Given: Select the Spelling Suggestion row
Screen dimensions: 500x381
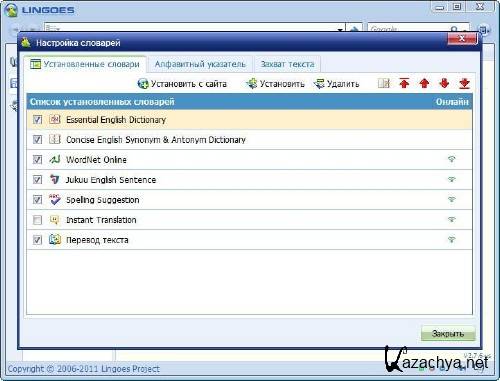Looking at the screenshot, I should (249, 200).
